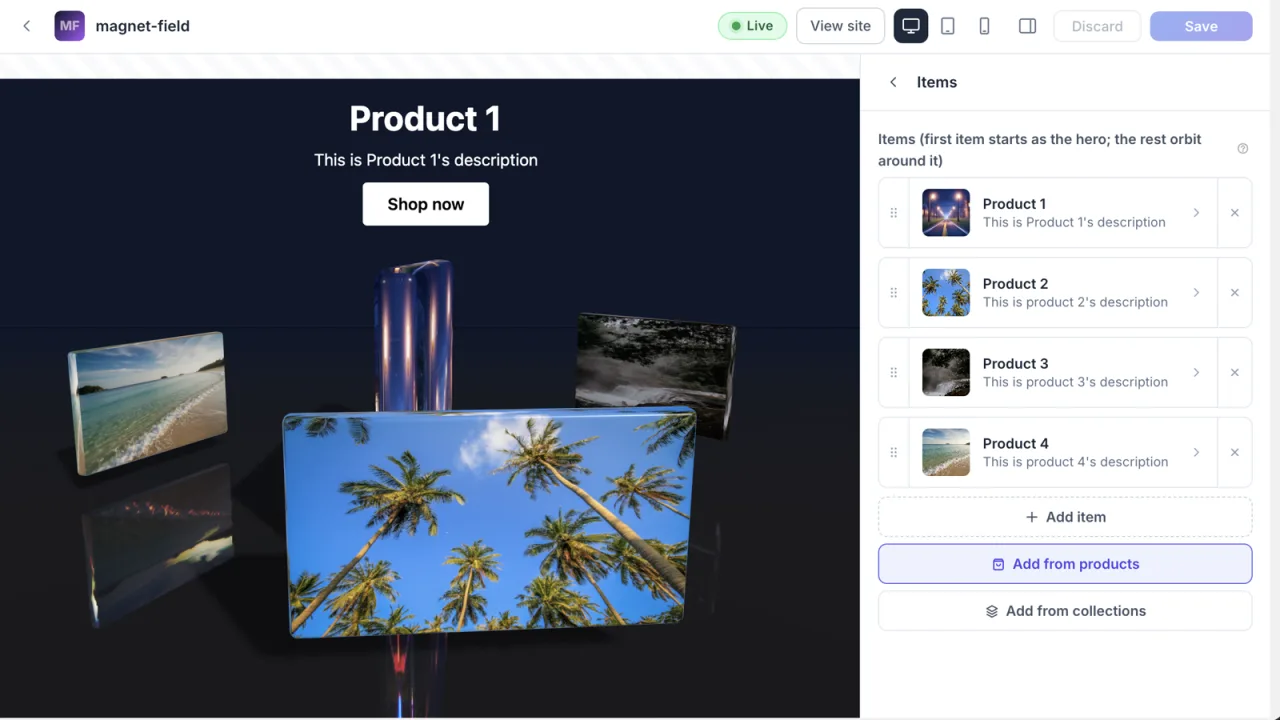1280x720 pixels.
Task: Grab the Product 3 drag handle
Action: 894,373
